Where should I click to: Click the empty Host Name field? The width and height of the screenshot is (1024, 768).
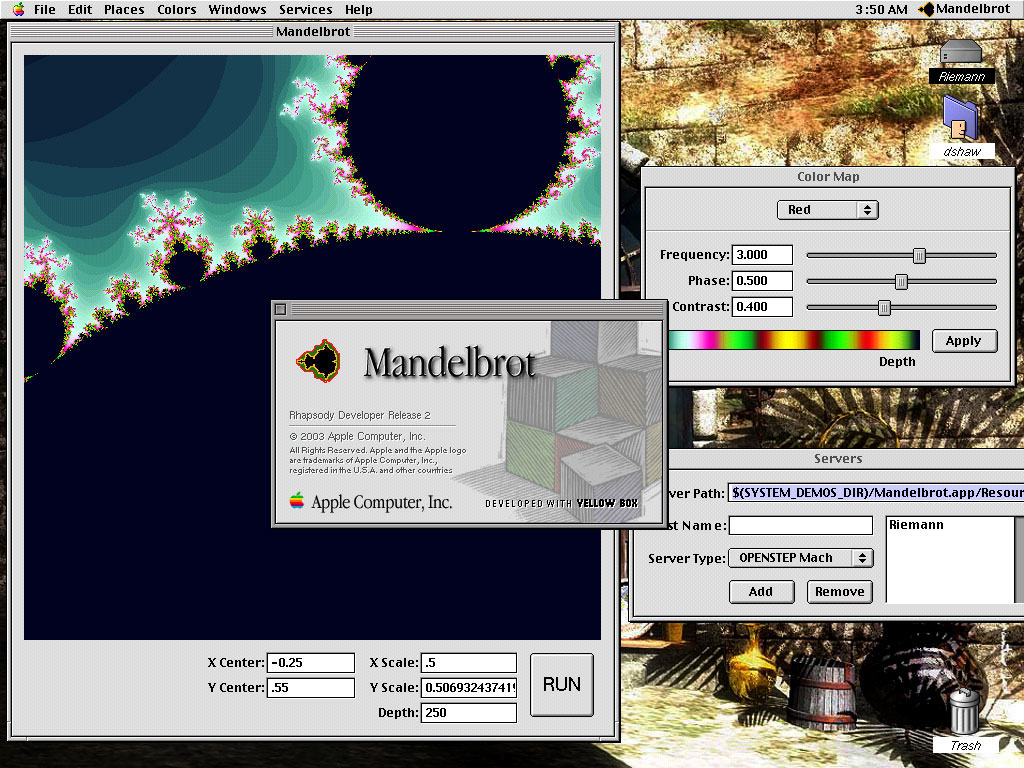[x=801, y=525]
